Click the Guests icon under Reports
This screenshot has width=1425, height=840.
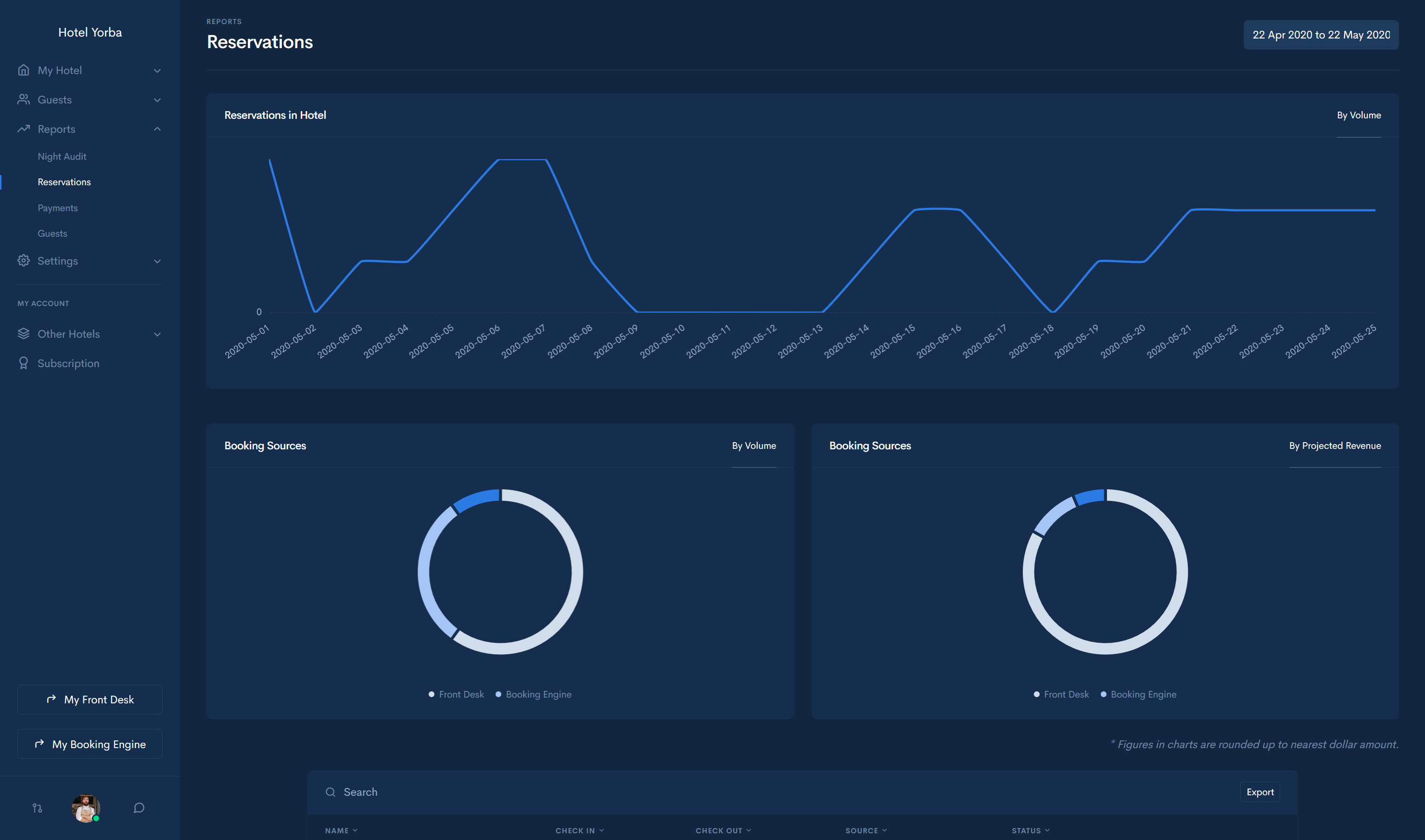tap(51, 233)
